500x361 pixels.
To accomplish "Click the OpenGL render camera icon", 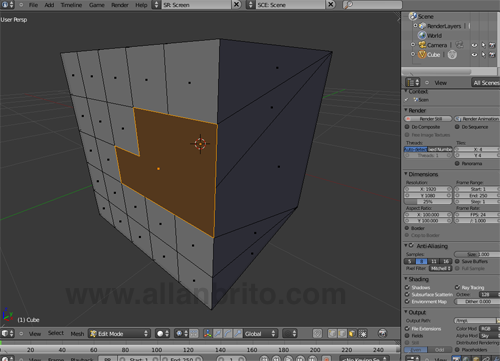I will (382, 333).
